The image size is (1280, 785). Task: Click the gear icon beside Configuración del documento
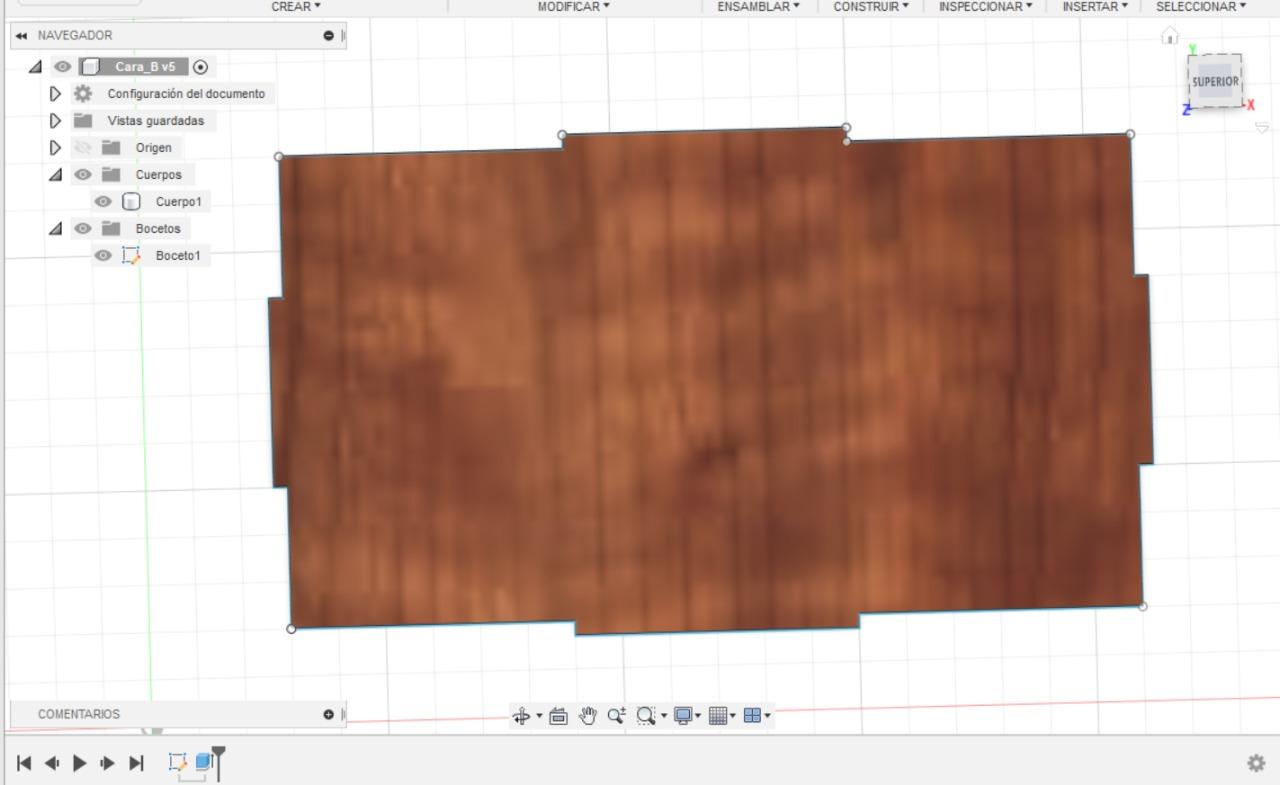coord(83,94)
